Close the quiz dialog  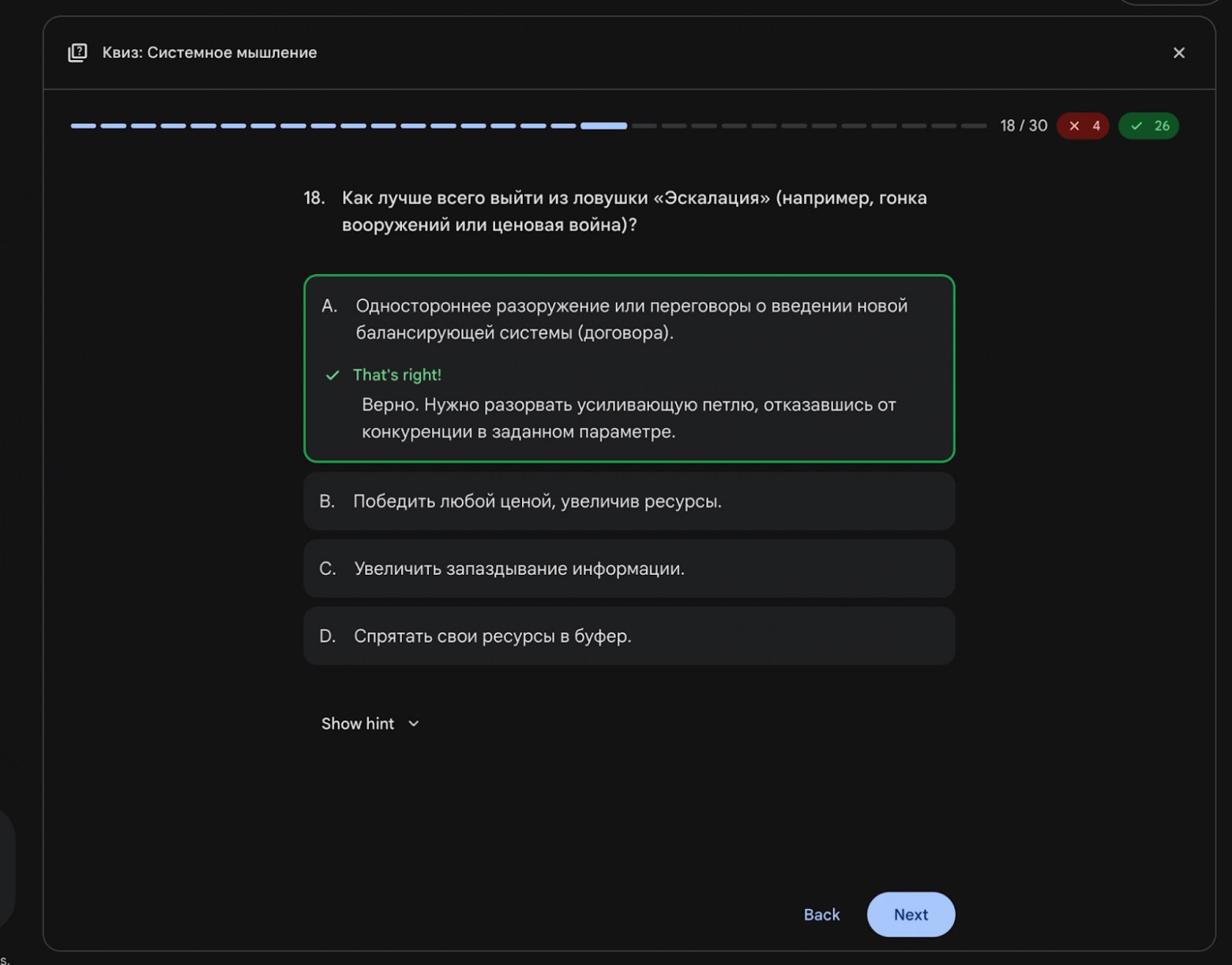(x=1179, y=53)
